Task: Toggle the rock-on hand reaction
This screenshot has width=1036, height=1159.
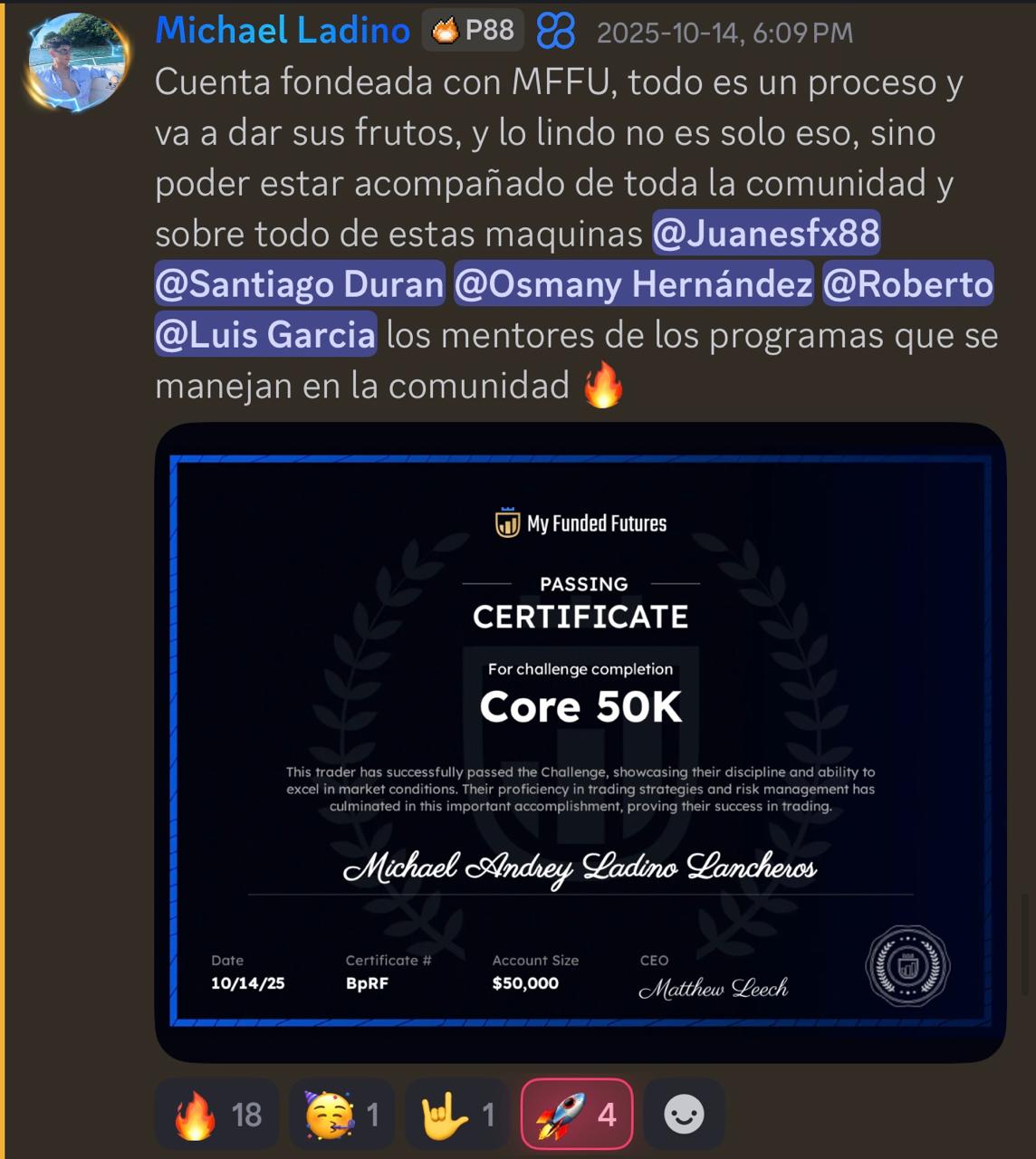Action: pos(457,1115)
